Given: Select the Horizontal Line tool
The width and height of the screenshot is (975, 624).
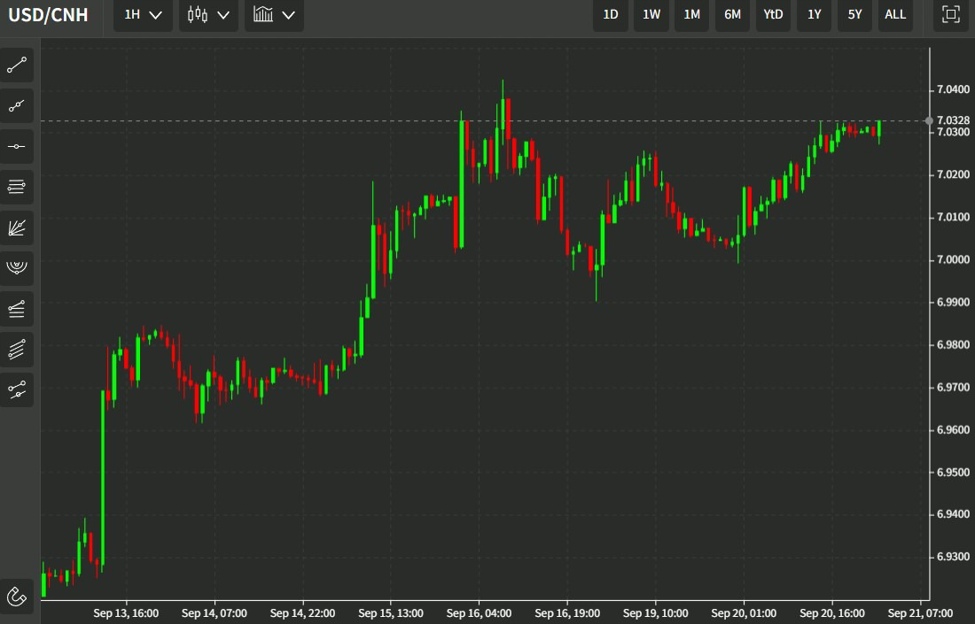Looking at the screenshot, I should (x=16, y=145).
